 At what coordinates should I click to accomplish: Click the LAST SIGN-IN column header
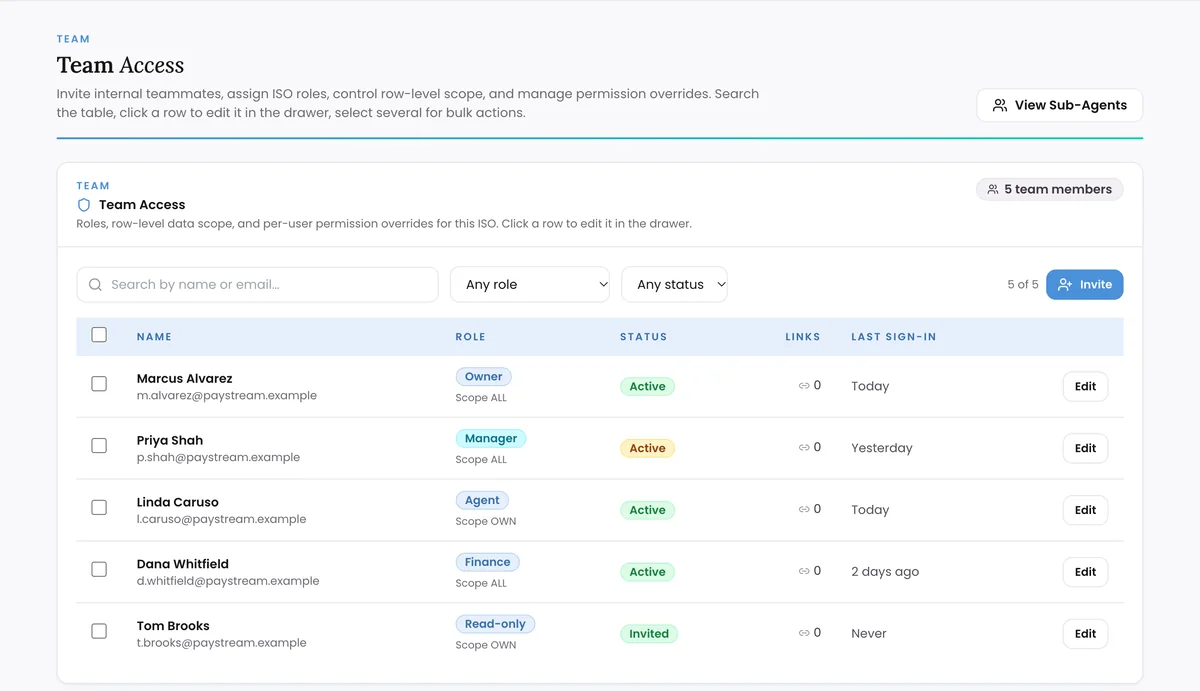coord(894,337)
